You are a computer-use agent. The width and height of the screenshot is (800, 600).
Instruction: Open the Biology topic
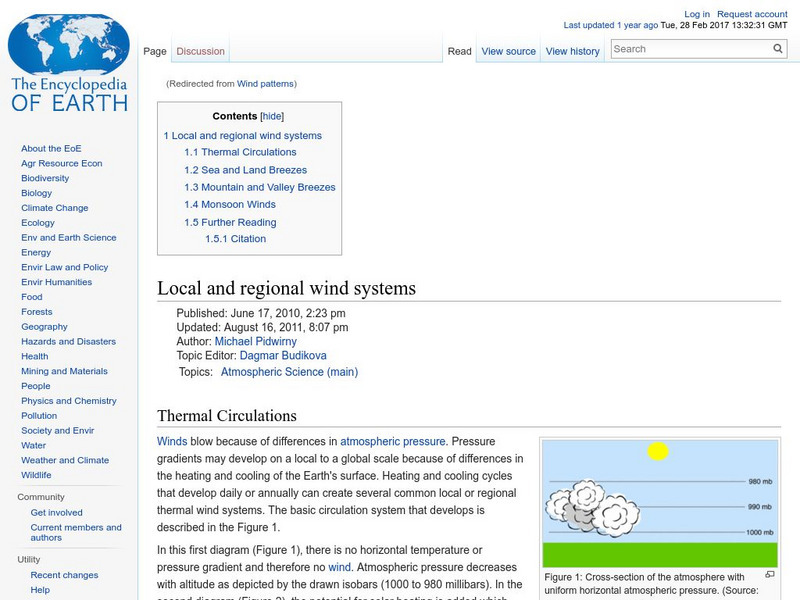36,193
